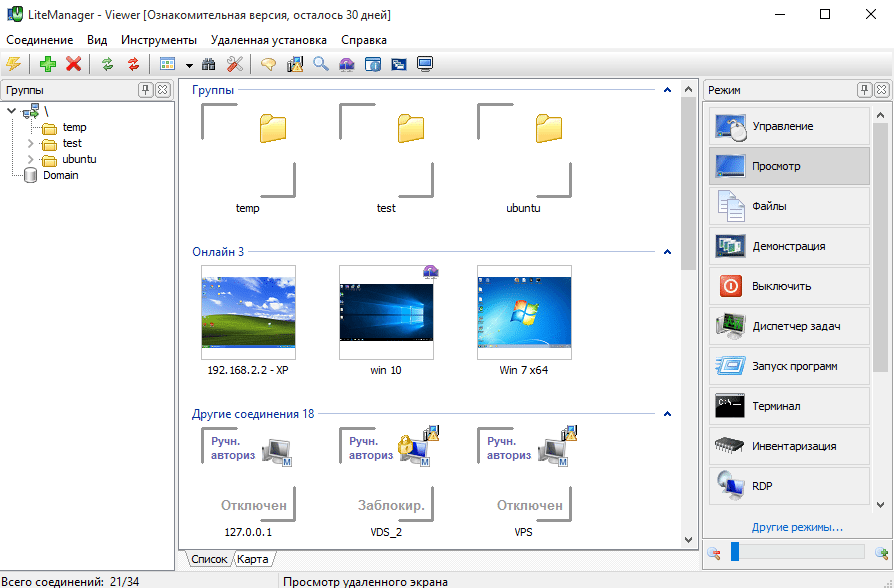Expand the test folder in the tree
Screen dimensions: 894x588
pos(30,143)
